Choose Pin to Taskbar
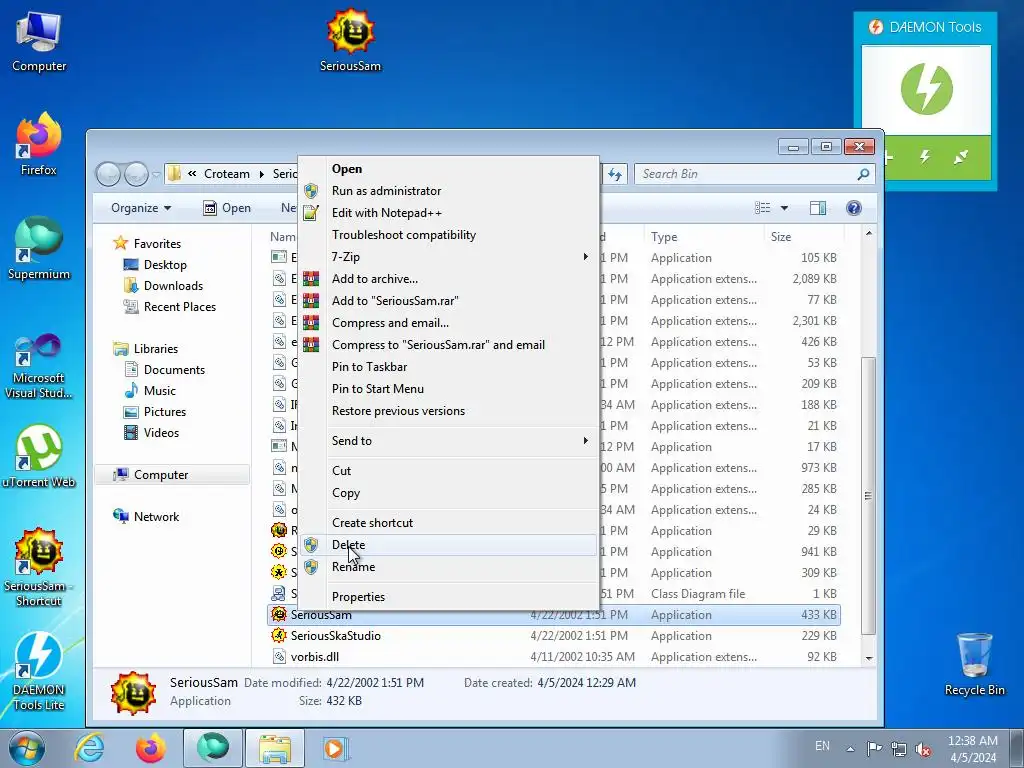Viewport: 1024px width, 768px height. coord(451,366)
